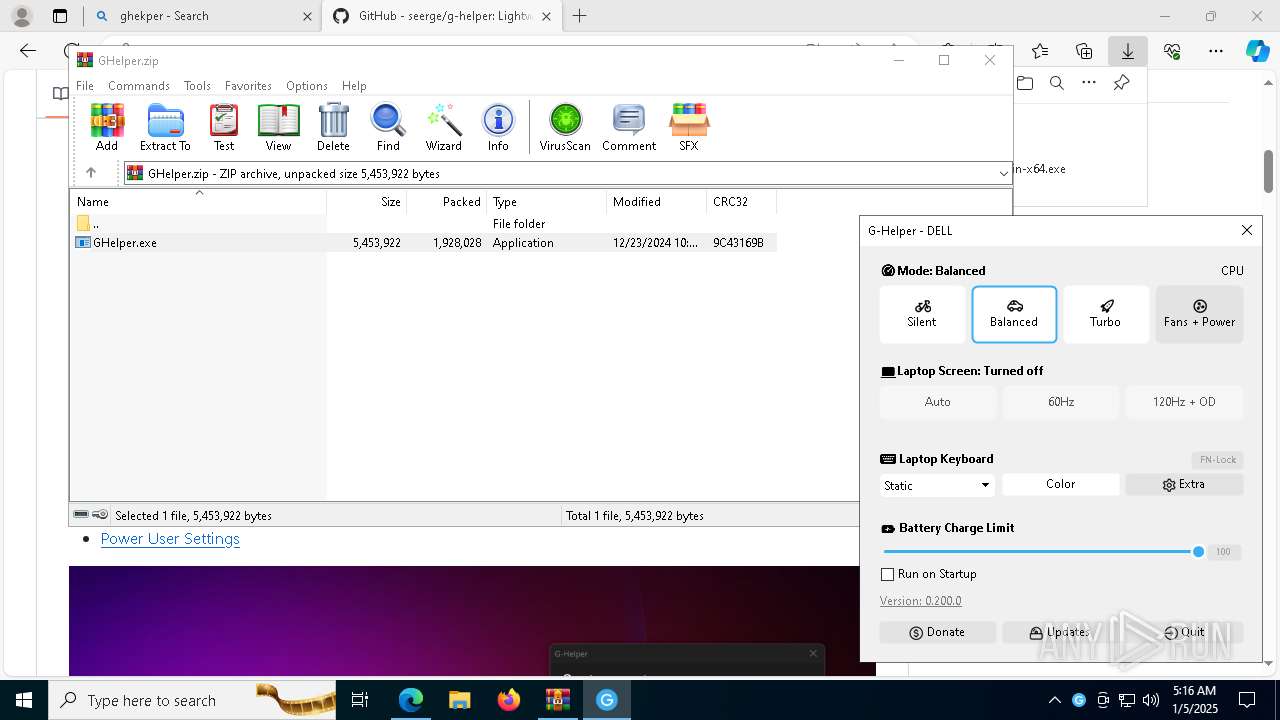Sort by Size column header
The width and height of the screenshot is (1280, 720).
(367, 202)
